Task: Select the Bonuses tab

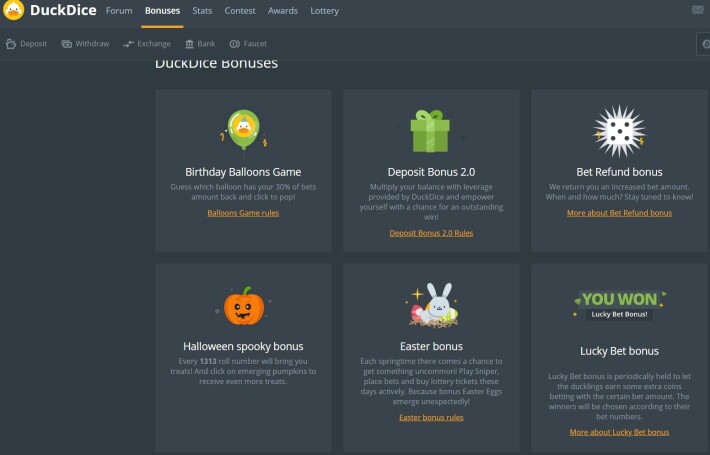Action: pyautogui.click(x=162, y=11)
